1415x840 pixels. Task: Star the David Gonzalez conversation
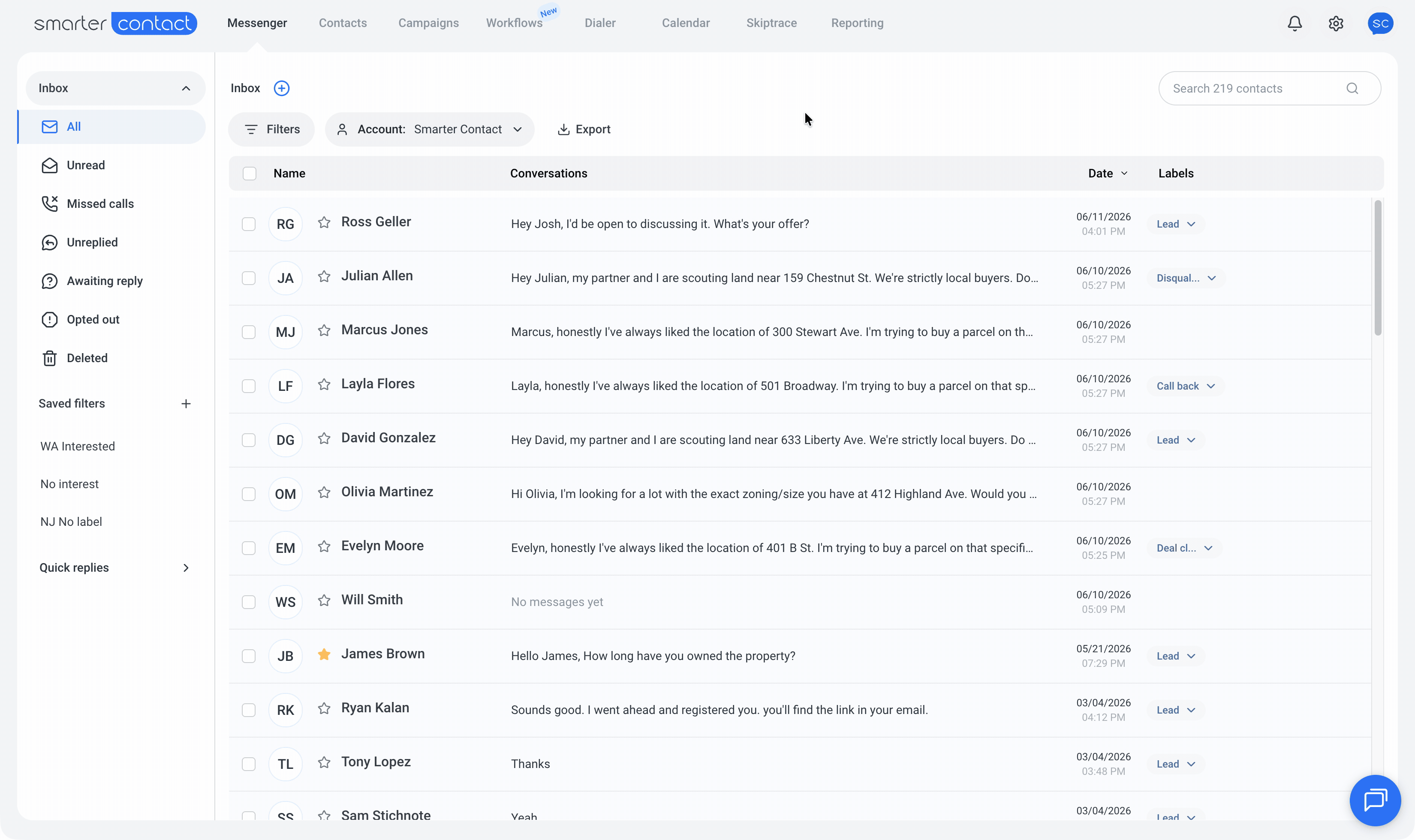(324, 438)
